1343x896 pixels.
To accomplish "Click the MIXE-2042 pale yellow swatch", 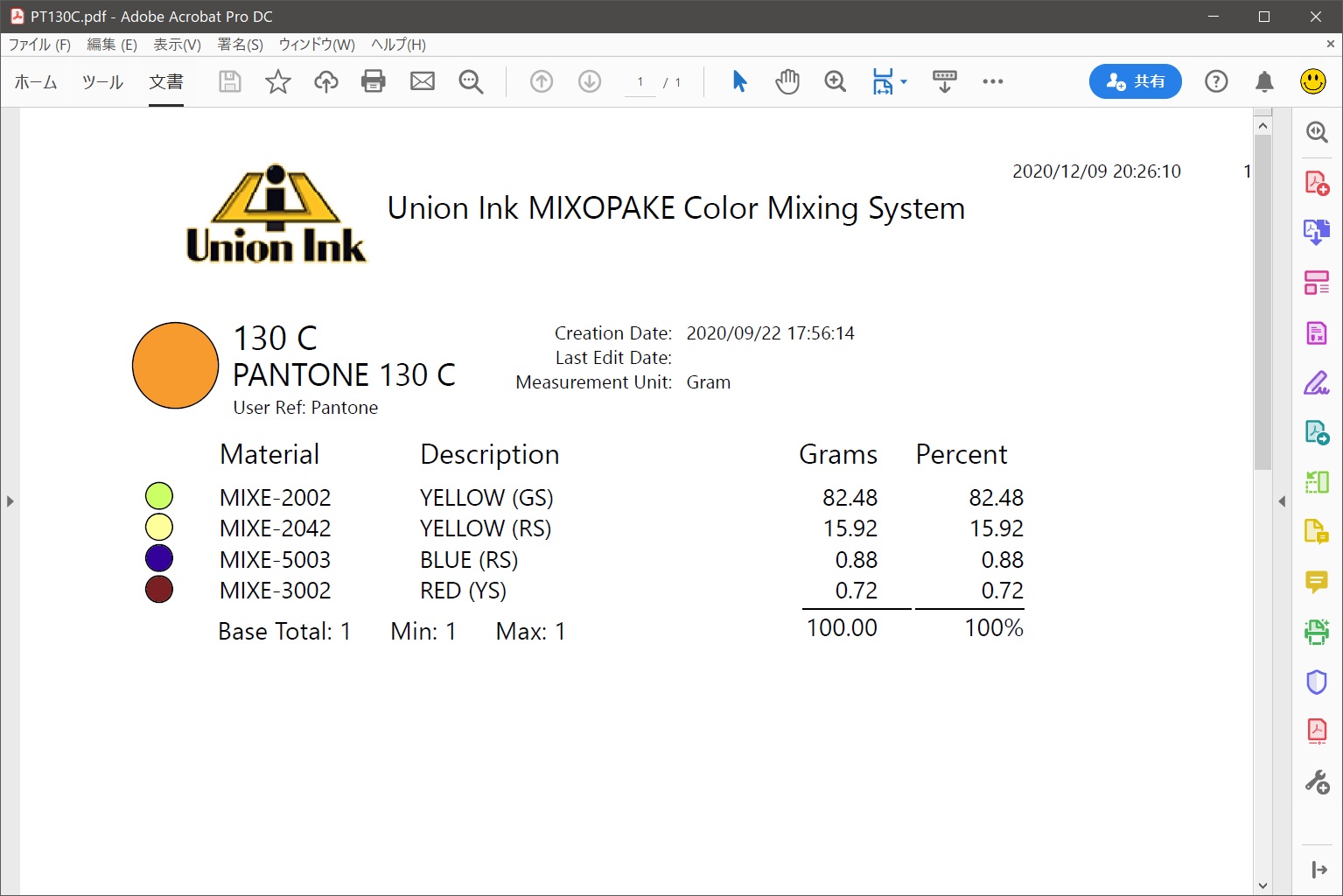I will click(159, 527).
